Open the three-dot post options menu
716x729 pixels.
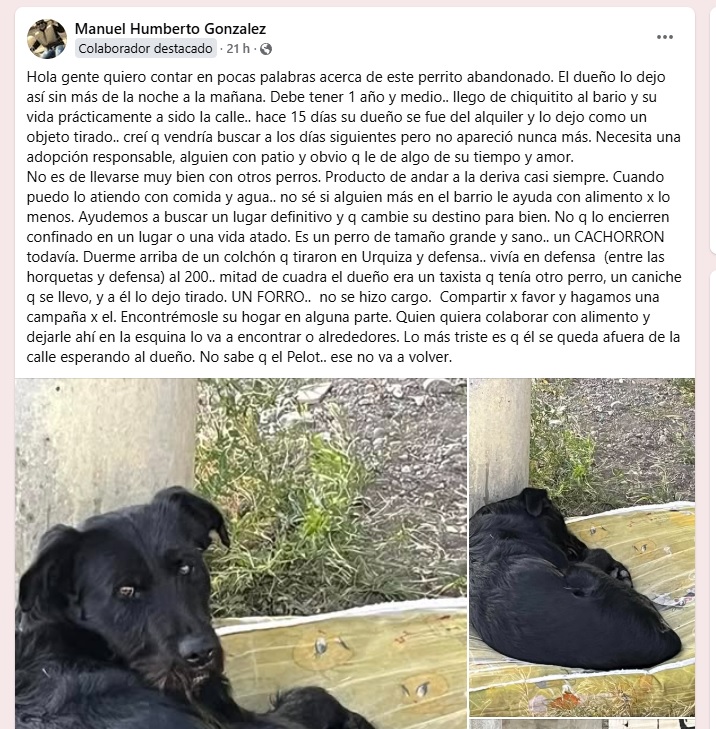664,37
